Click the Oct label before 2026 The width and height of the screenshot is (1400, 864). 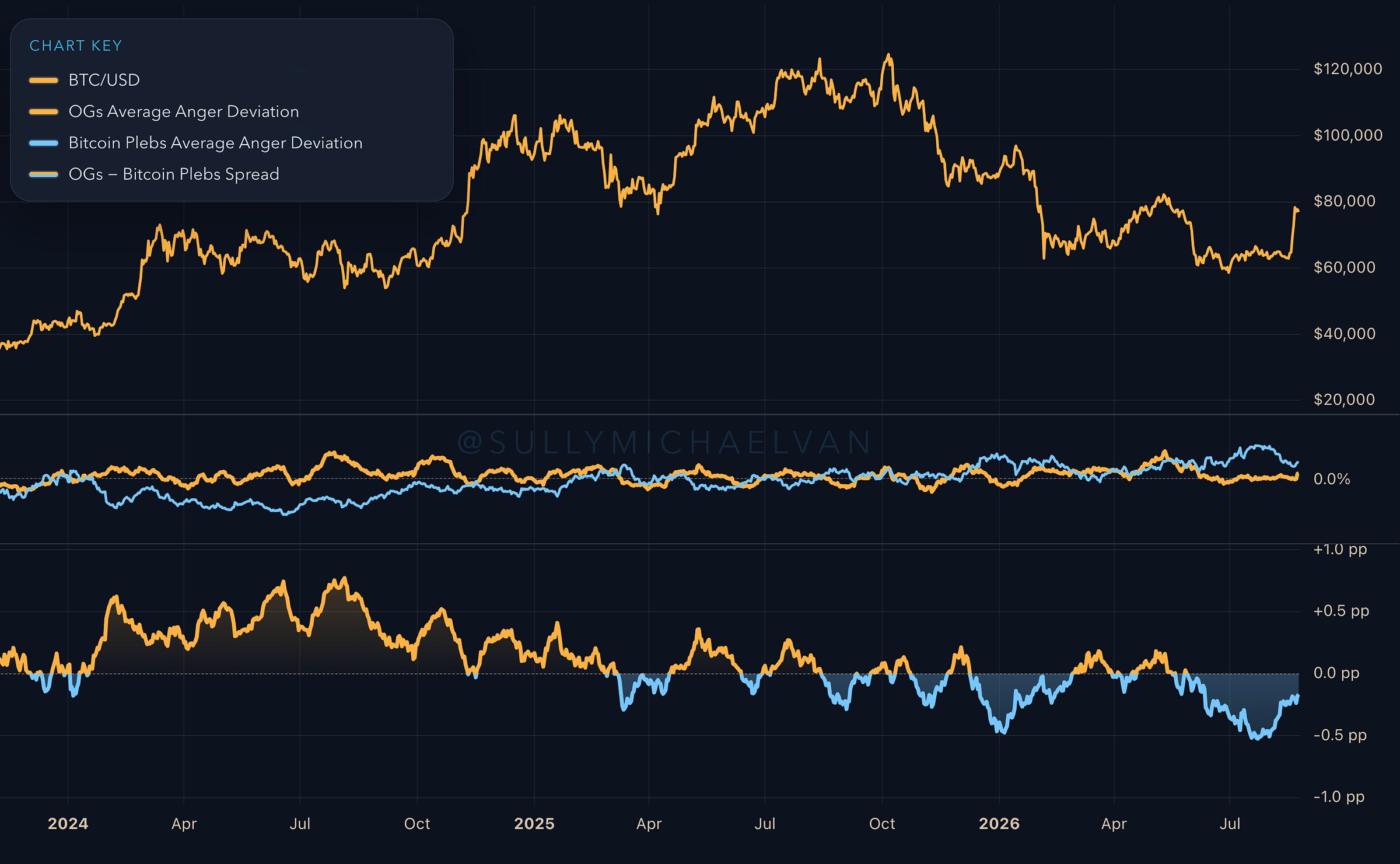882,824
